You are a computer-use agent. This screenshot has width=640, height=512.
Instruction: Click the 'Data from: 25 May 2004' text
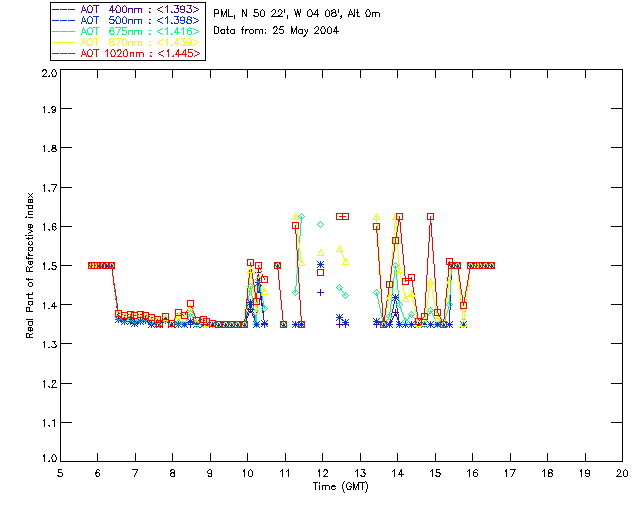point(276,31)
